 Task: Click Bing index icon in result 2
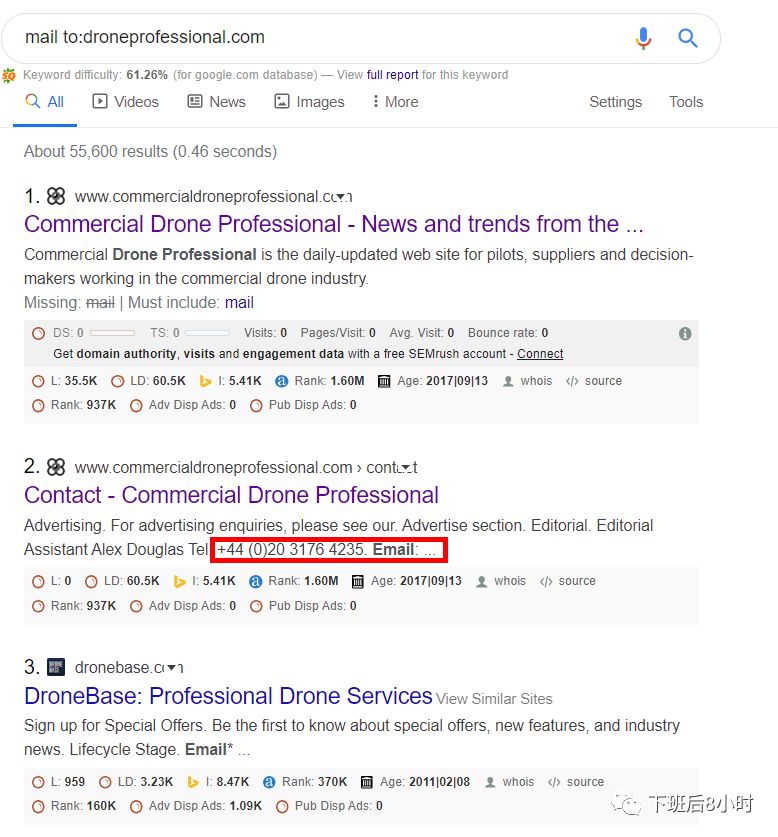(179, 581)
